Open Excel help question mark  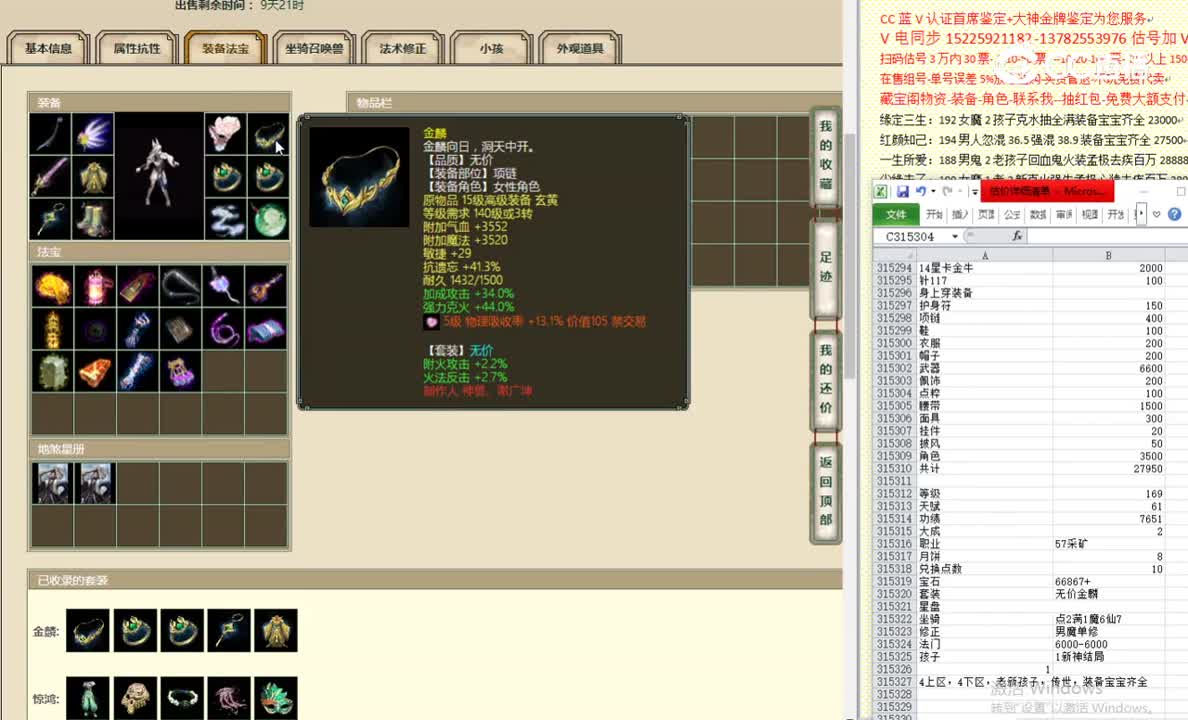[1174, 214]
